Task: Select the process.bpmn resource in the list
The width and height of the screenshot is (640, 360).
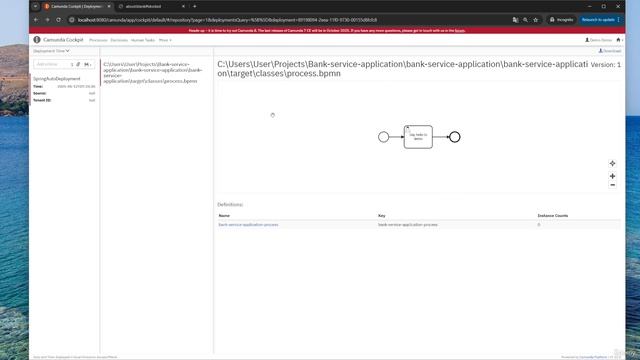Action: coord(153,73)
